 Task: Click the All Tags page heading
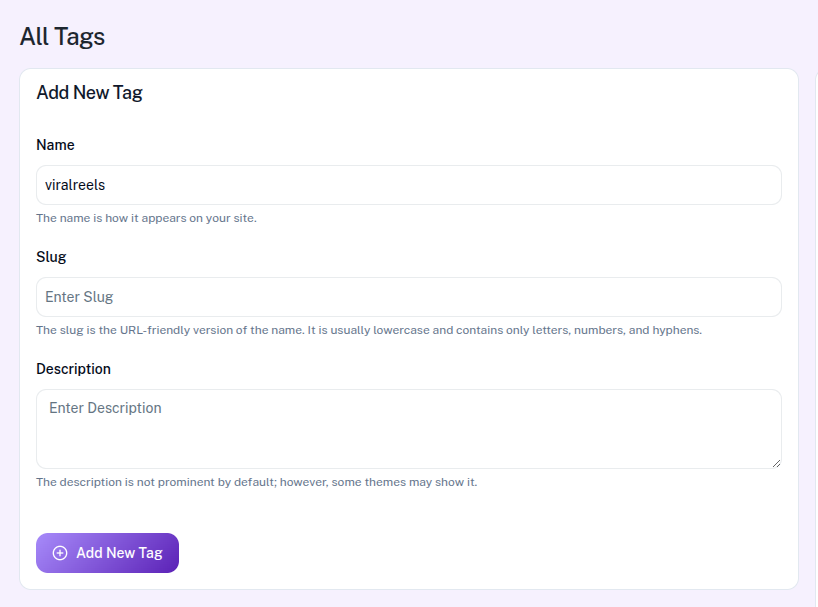pos(62,36)
